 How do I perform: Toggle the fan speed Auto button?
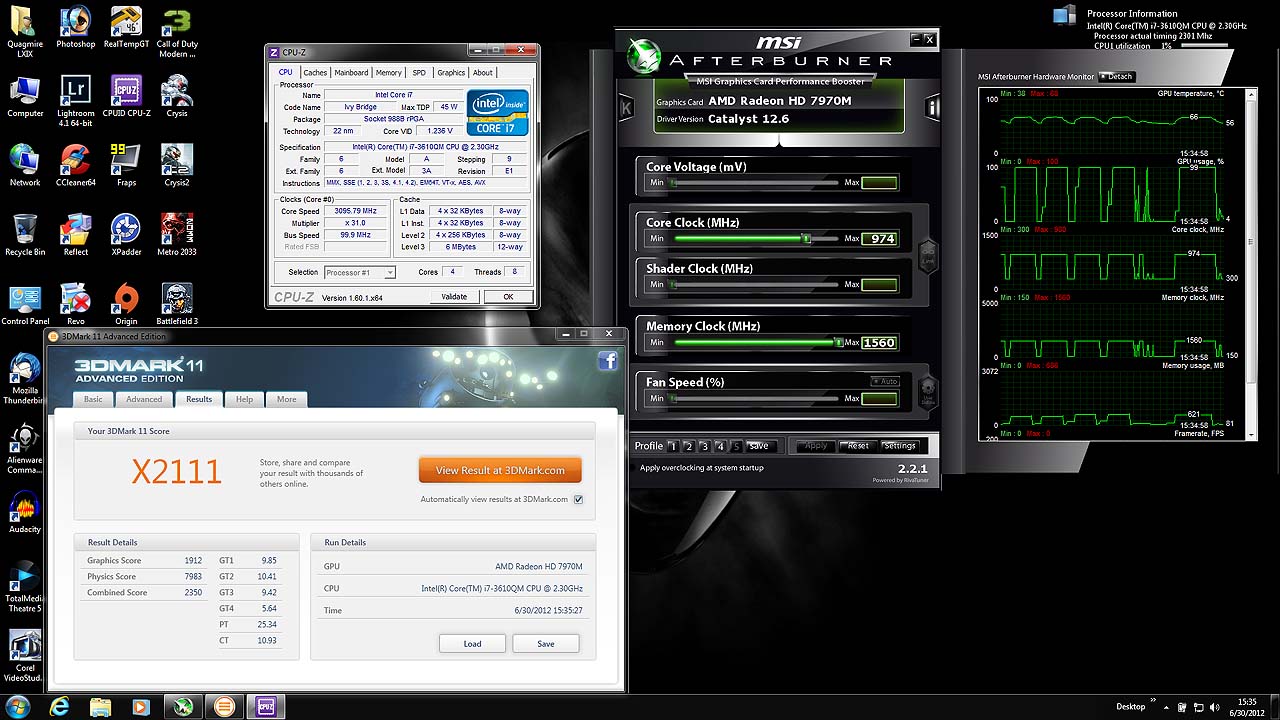click(x=884, y=381)
